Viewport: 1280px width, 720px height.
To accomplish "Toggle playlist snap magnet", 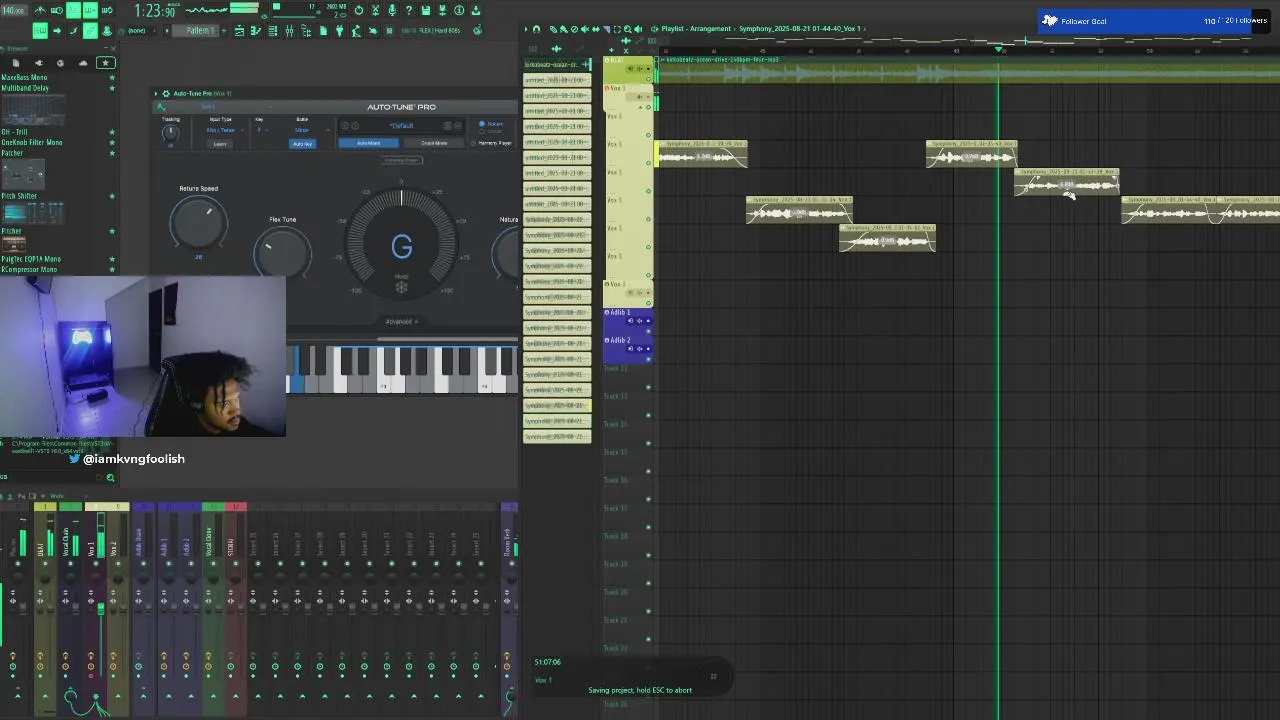I will (x=536, y=29).
